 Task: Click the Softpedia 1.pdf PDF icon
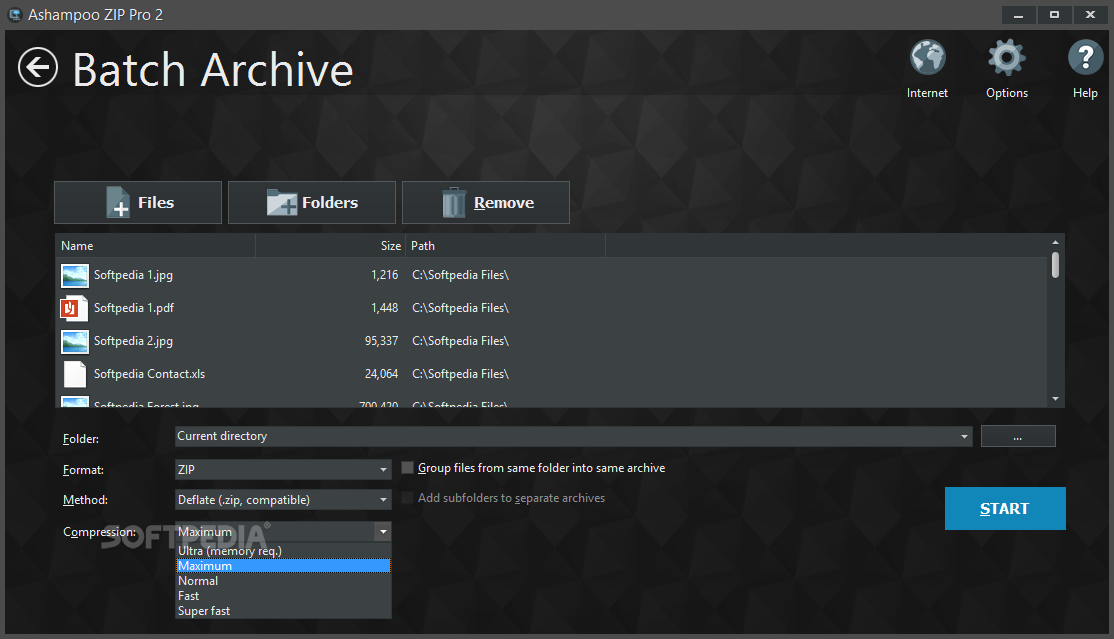pos(75,308)
